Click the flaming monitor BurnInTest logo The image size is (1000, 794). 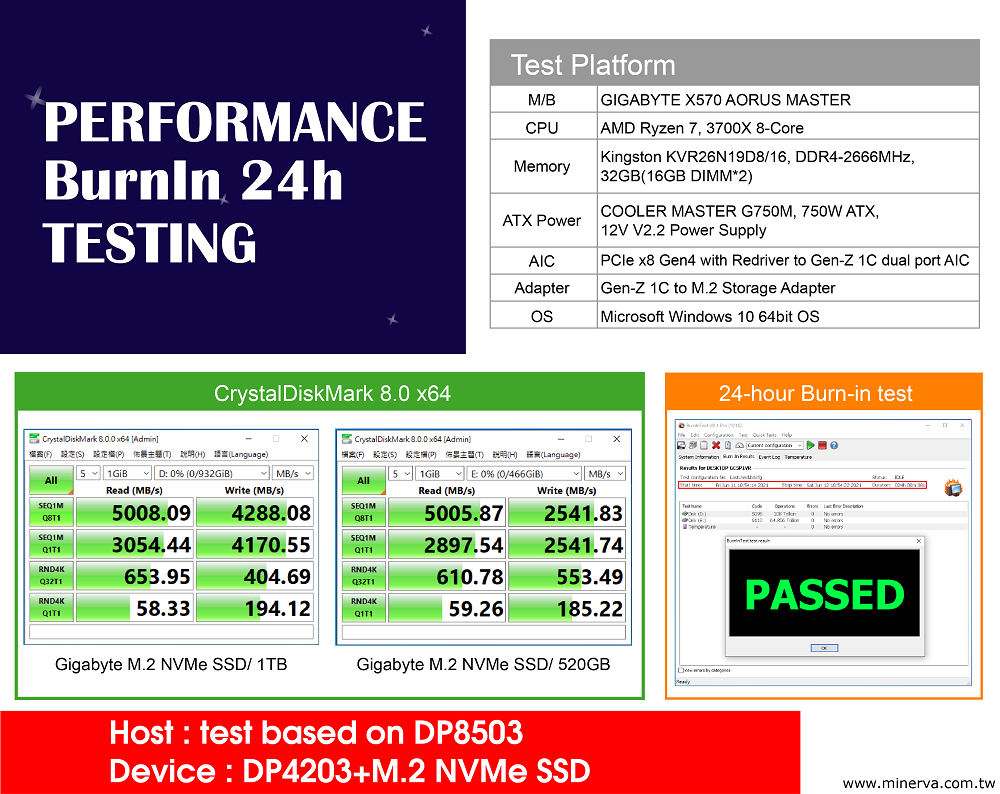953,488
